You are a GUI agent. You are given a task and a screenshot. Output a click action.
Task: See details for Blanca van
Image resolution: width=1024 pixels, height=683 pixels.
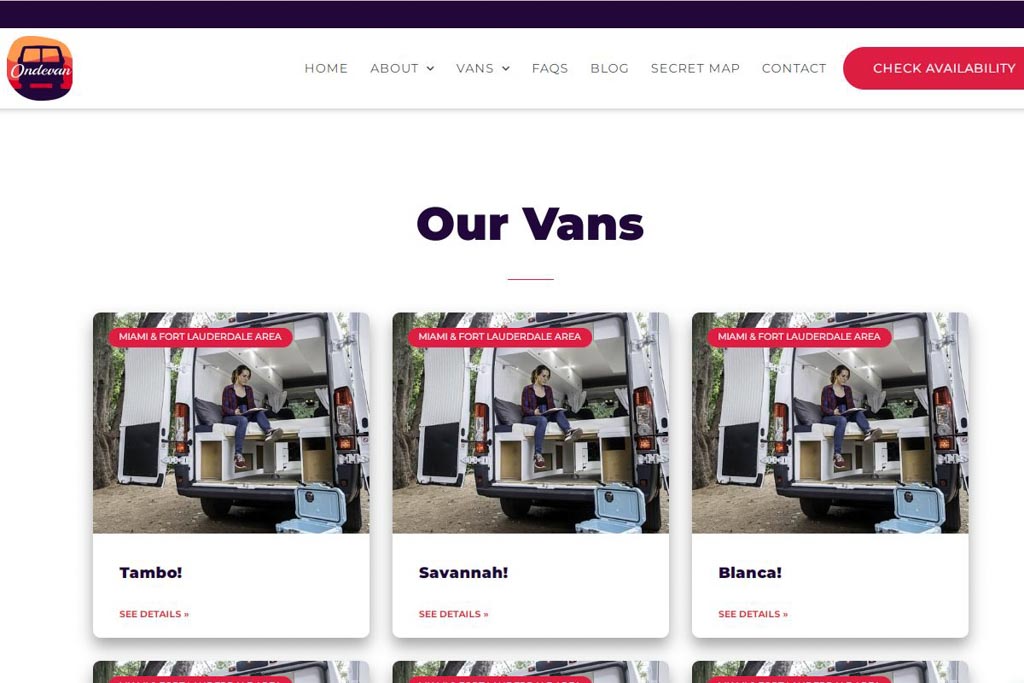(753, 614)
